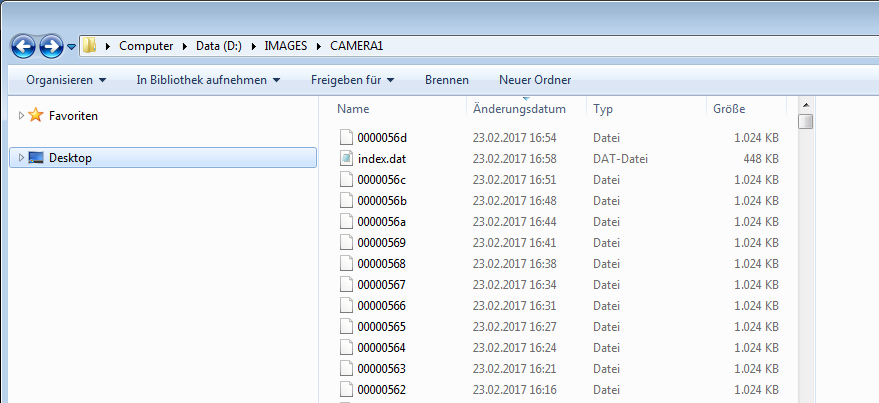Click the file icon of 00000566
The image size is (879, 403).
pos(347,306)
